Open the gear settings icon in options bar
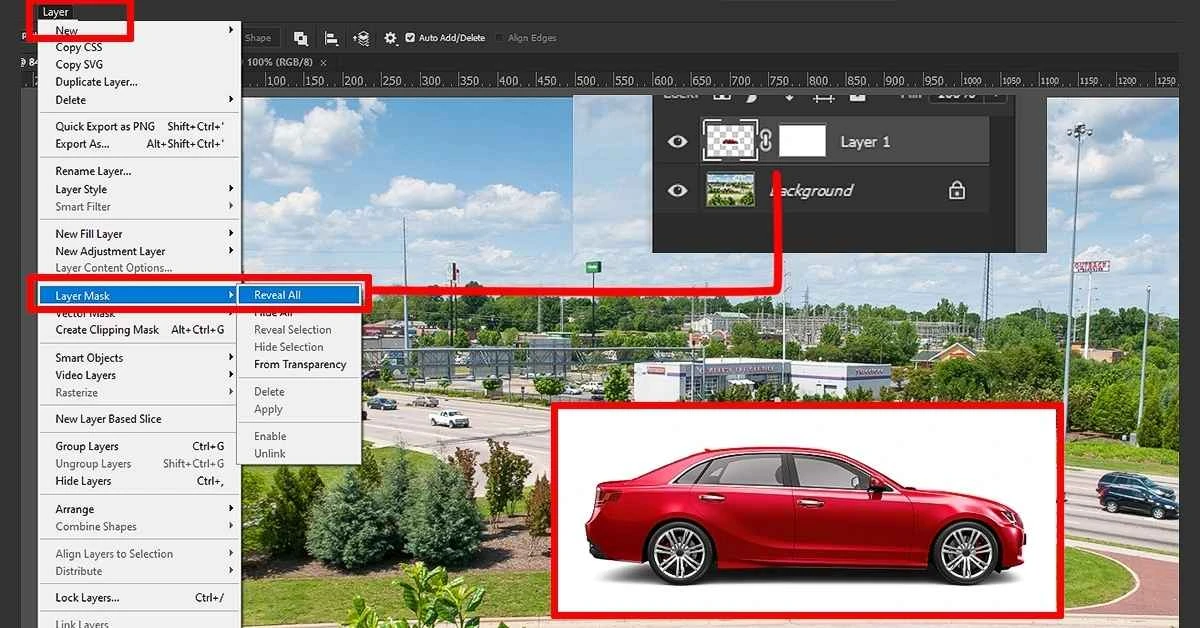The width and height of the screenshot is (1200, 628). click(x=390, y=38)
